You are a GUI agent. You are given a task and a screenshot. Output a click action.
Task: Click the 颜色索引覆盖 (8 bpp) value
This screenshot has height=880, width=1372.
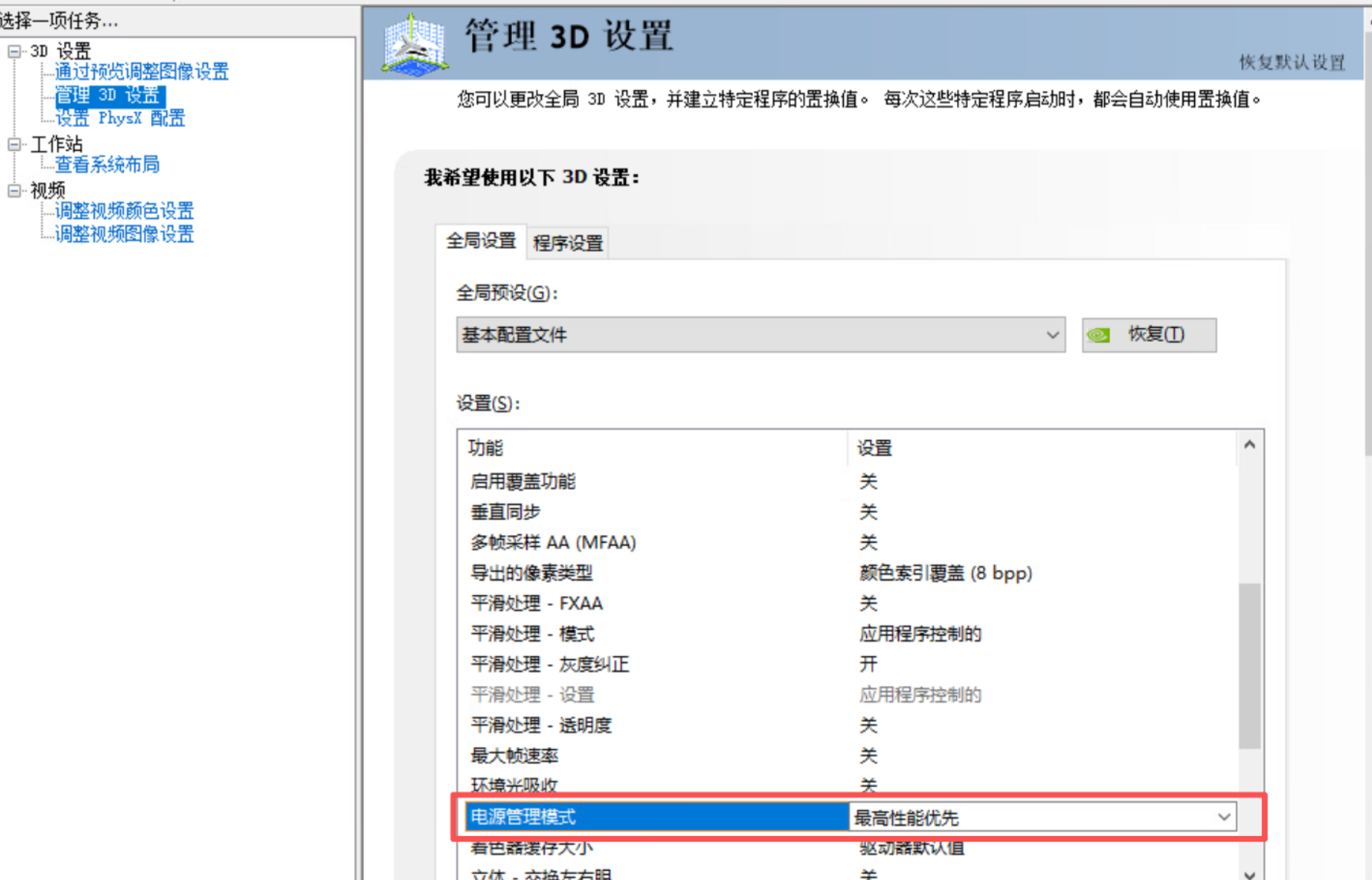point(945,573)
